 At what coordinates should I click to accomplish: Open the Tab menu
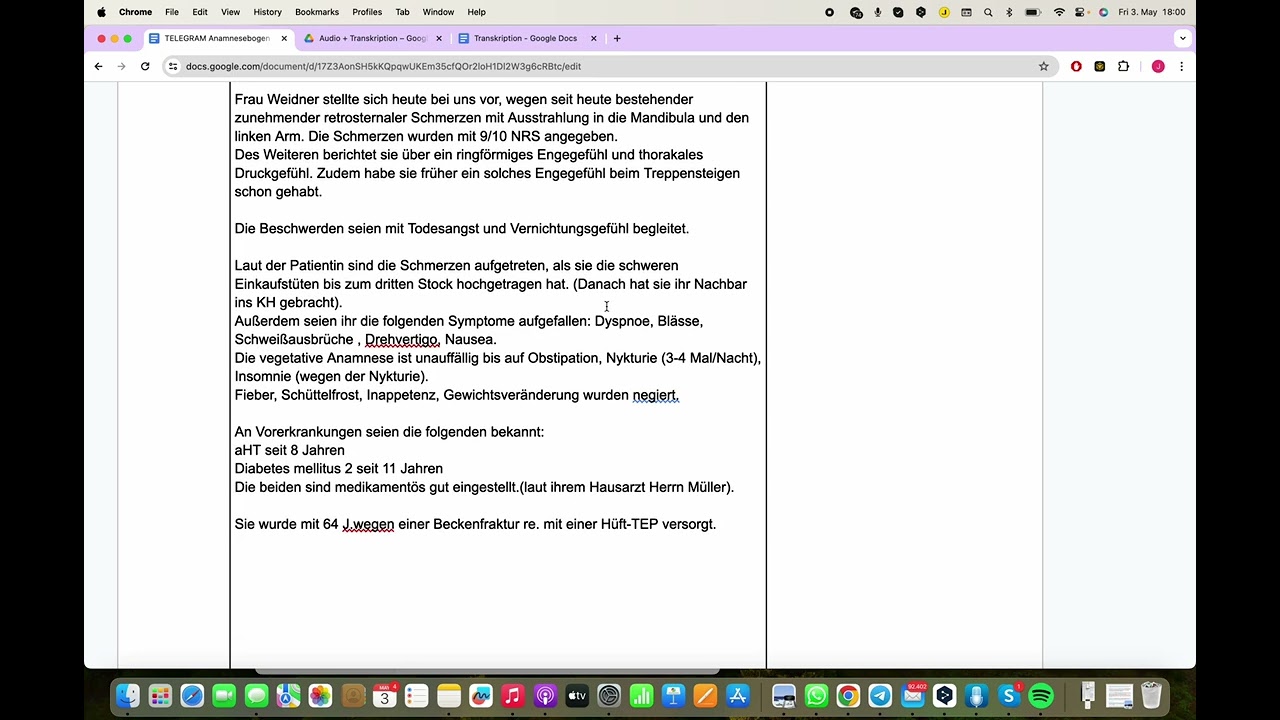402,12
